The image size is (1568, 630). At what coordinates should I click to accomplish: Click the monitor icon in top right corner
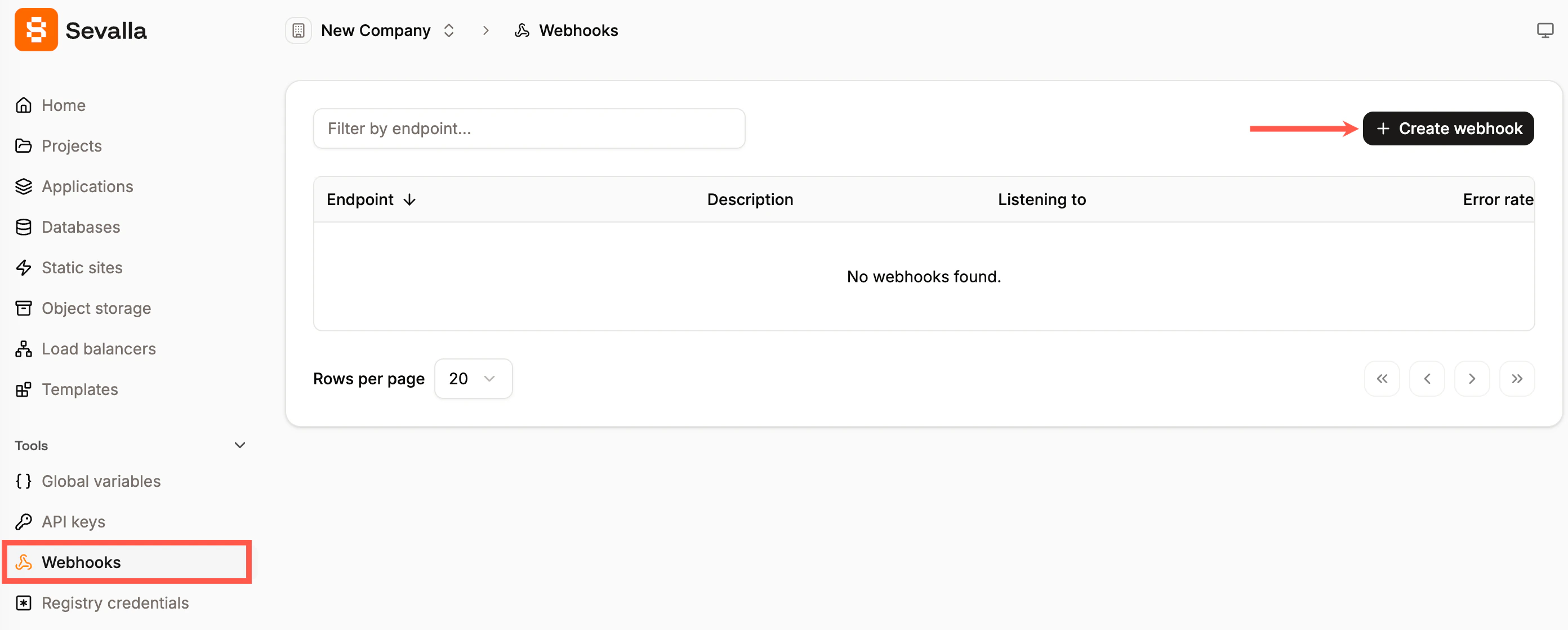click(1545, 29)
